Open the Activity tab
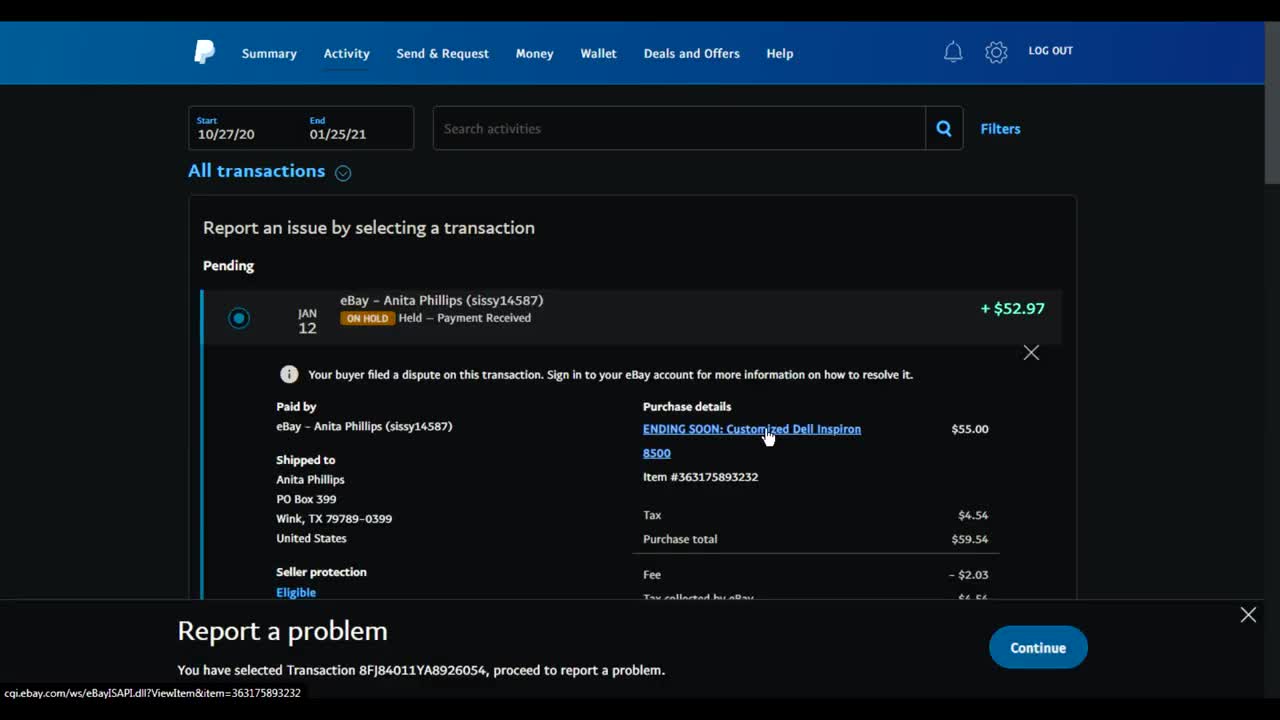The image size is (1280, 720). (346, 53)
